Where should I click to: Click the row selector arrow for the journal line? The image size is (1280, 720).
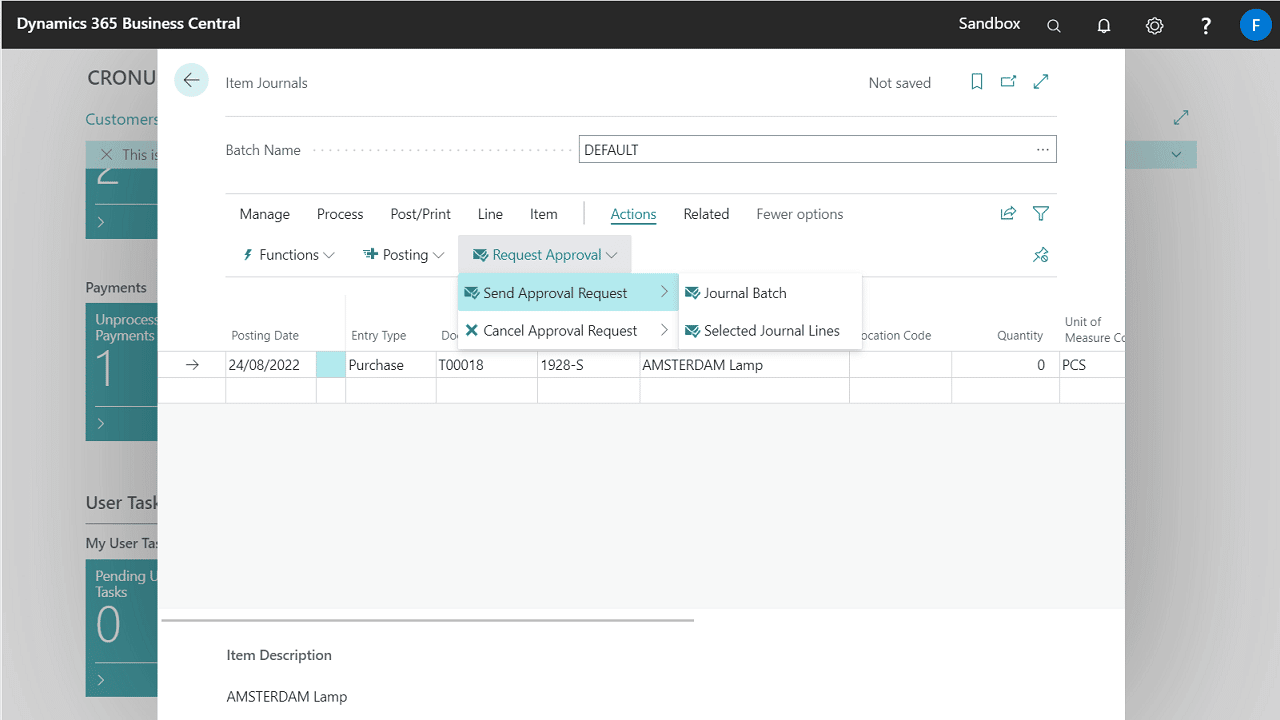coord(192,365)
